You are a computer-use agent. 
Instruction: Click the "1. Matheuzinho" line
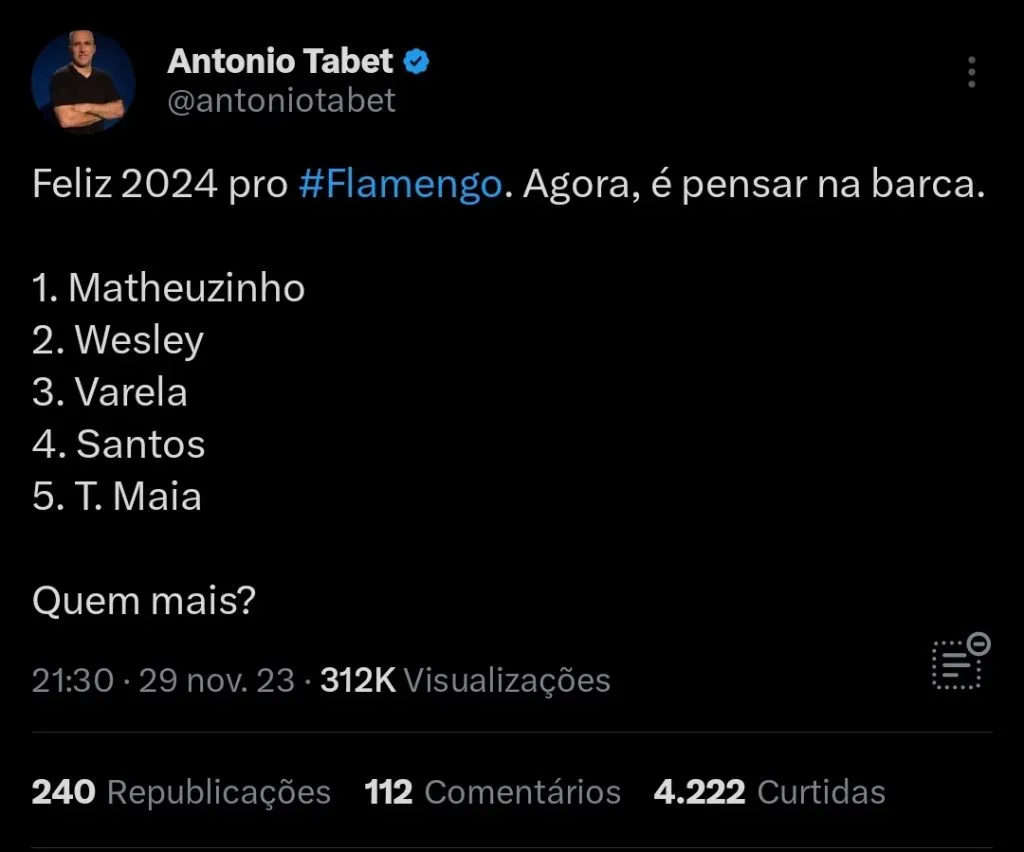pos(168,288)
